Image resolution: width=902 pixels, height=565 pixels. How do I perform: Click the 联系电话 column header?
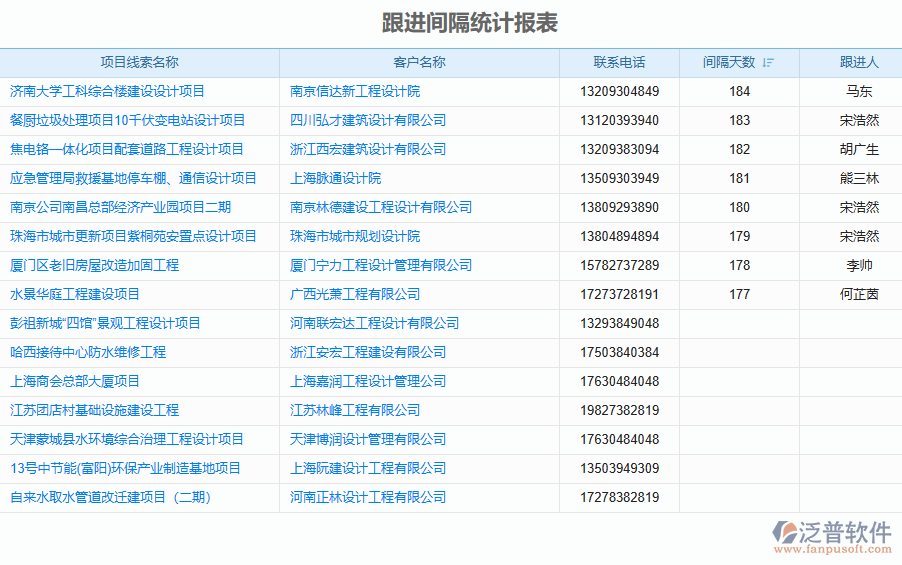click(x=619, y=62)
